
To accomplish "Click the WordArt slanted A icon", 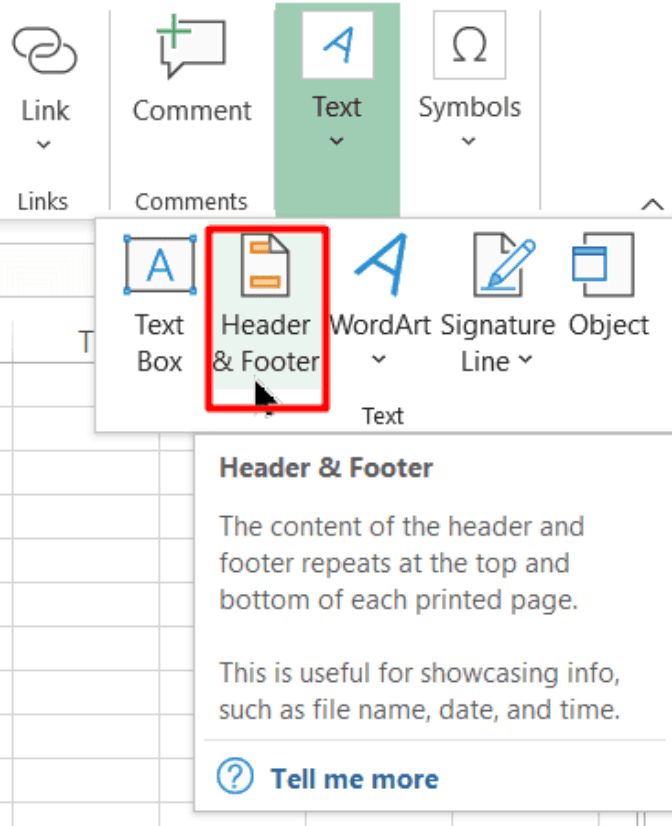I will (x=380, y=265).
